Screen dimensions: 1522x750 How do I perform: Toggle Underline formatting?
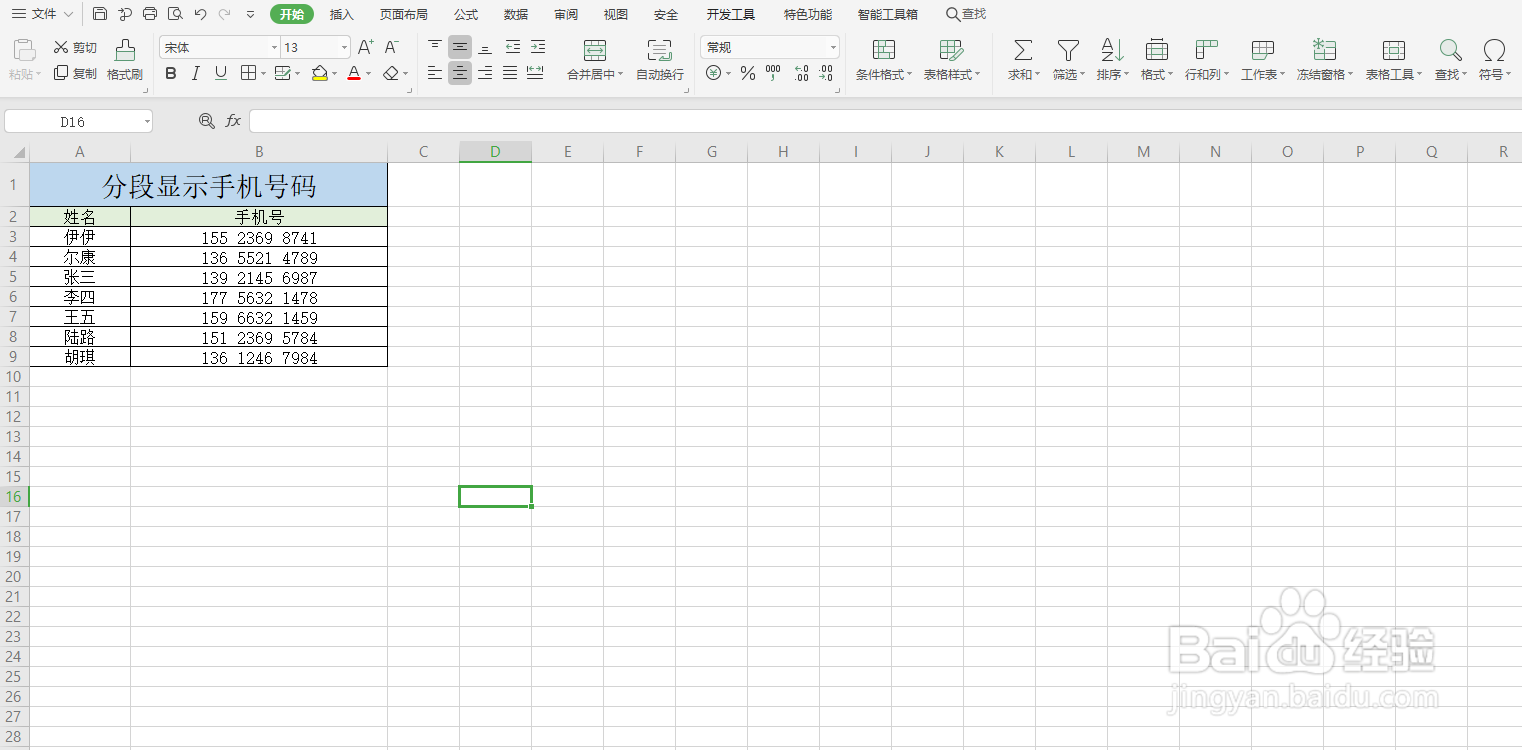point(221,73)
